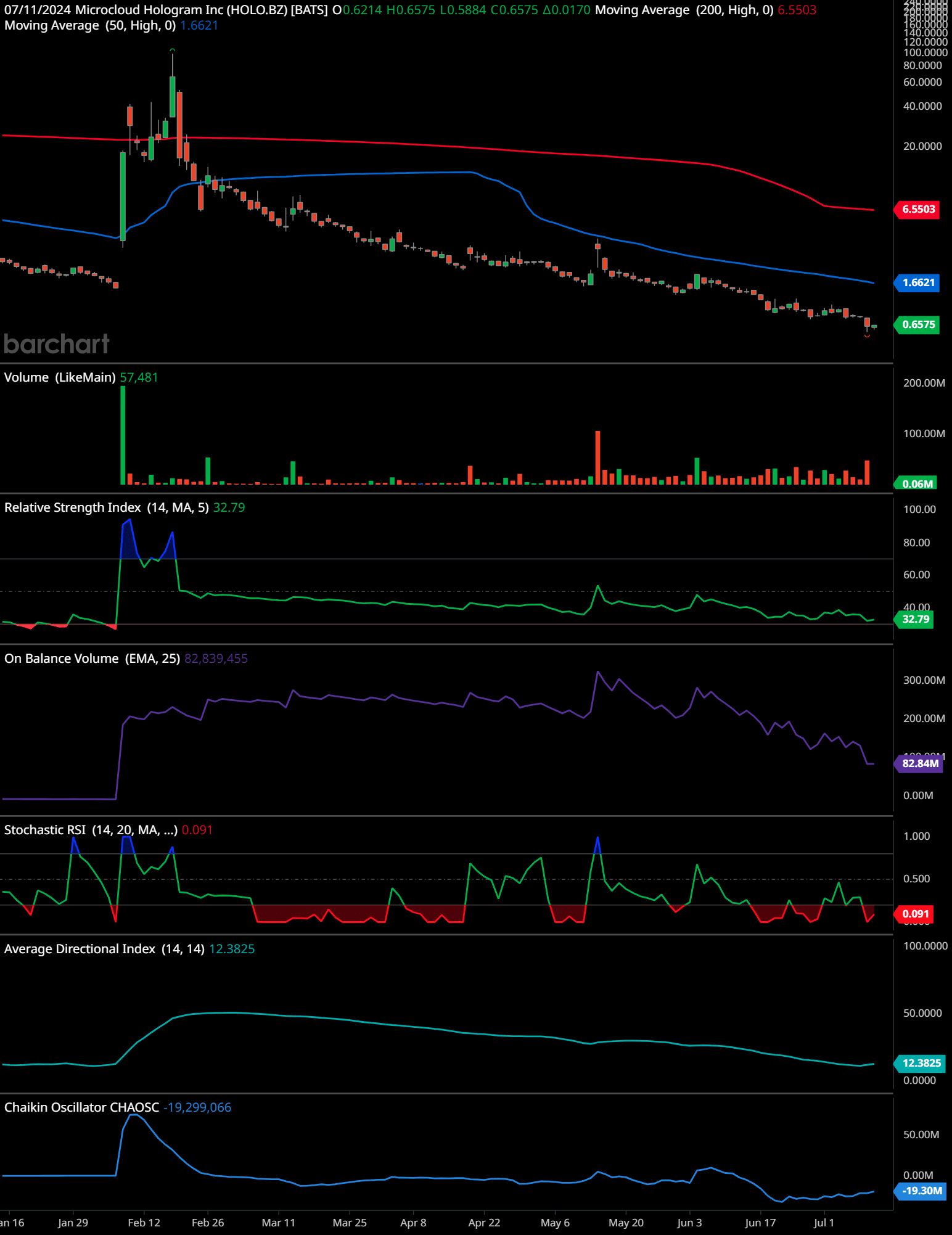Click the Jun 17 date axis label
Image resolution: width=952 pixels, height=1235 pixels.
coord(760,1223)
